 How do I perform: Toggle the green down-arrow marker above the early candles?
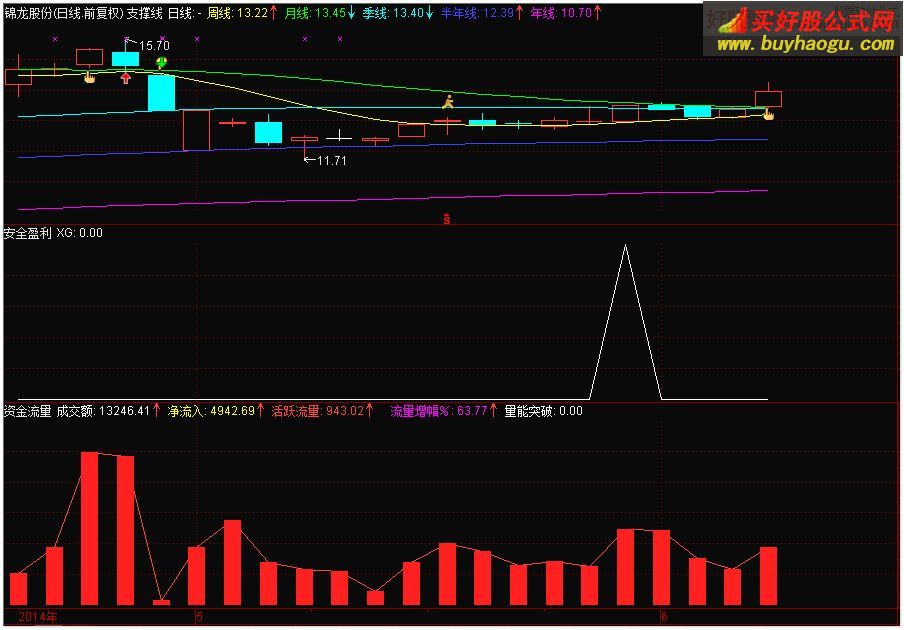(161, 62)
